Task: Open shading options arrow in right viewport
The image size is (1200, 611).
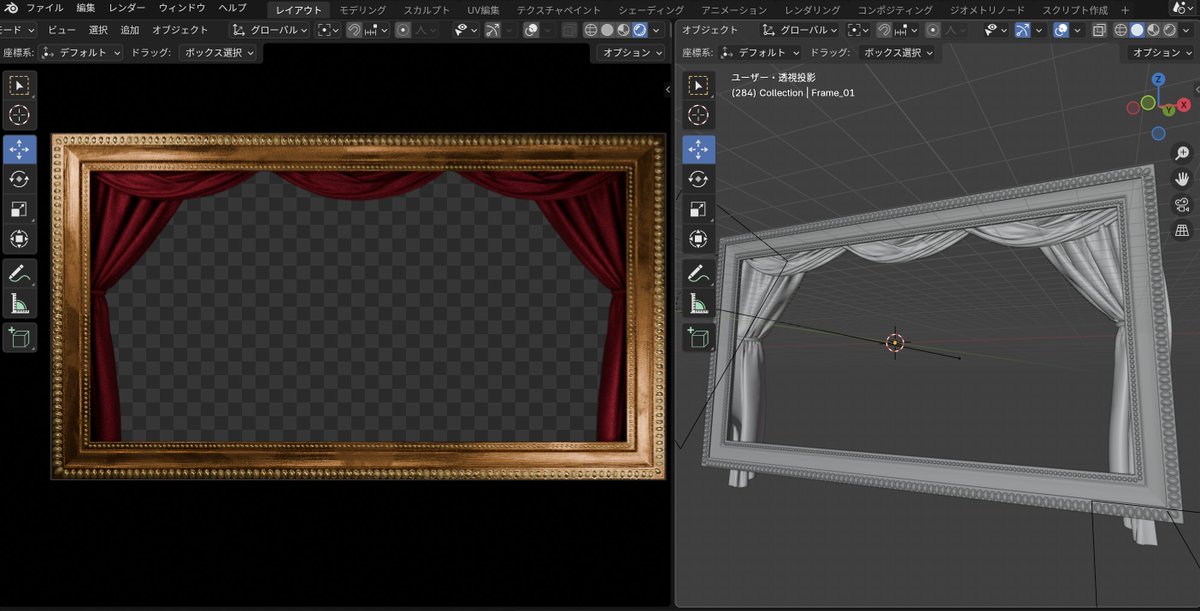Action: [x=1186, y=30]
